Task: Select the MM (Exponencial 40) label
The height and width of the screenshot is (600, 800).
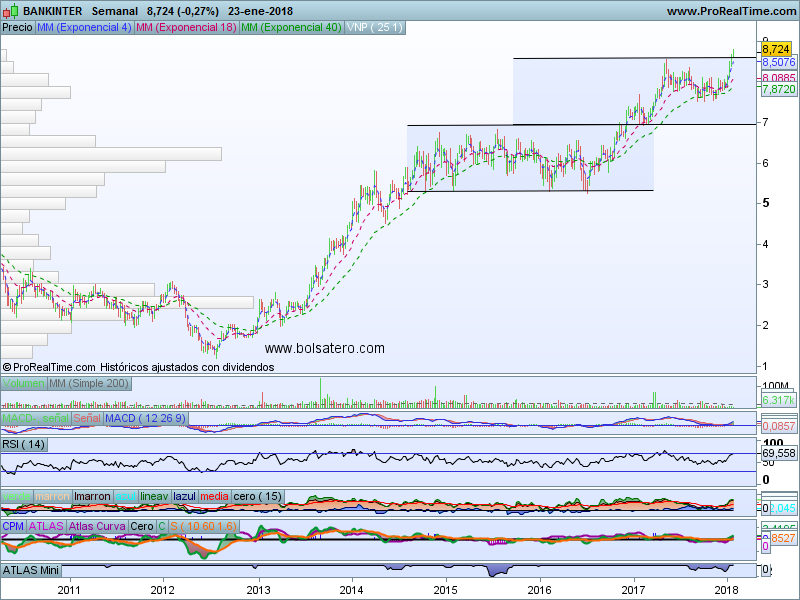Action: [291, 27]
